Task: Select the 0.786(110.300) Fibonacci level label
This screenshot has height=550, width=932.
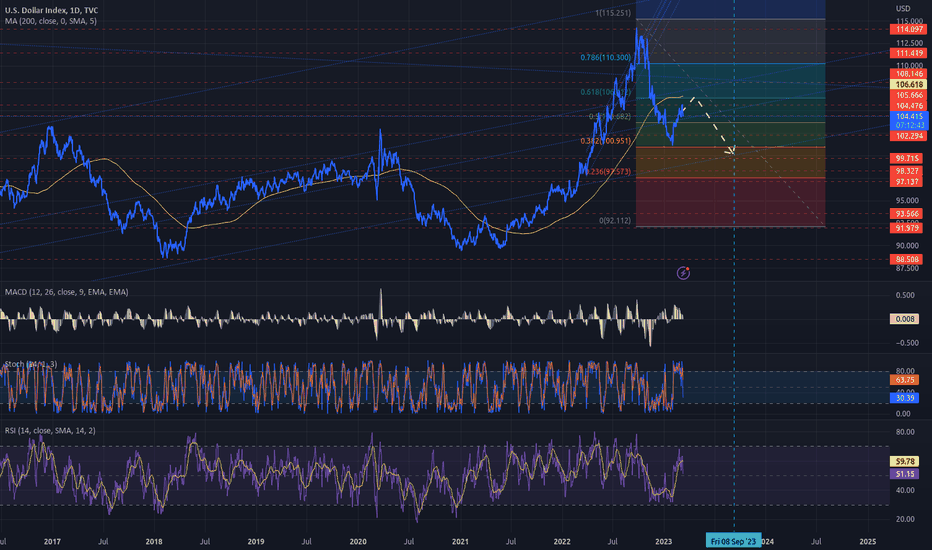Action: 606,57
